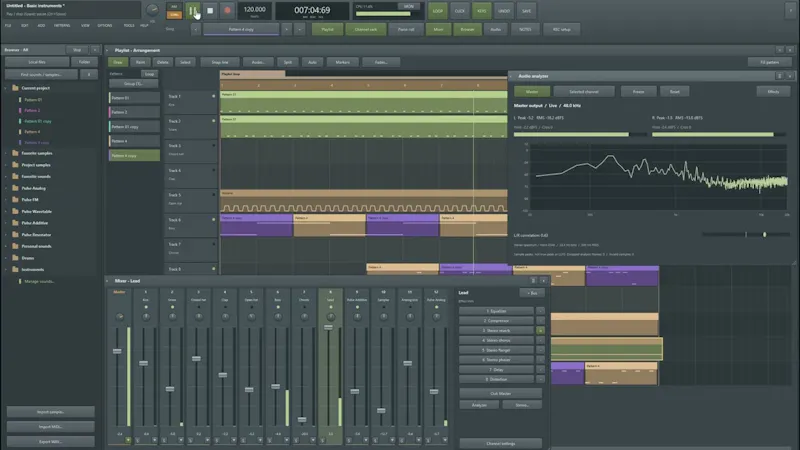Expand the Current project folder tree
This screenshot has height=450, width=800.
click(6, 88)
